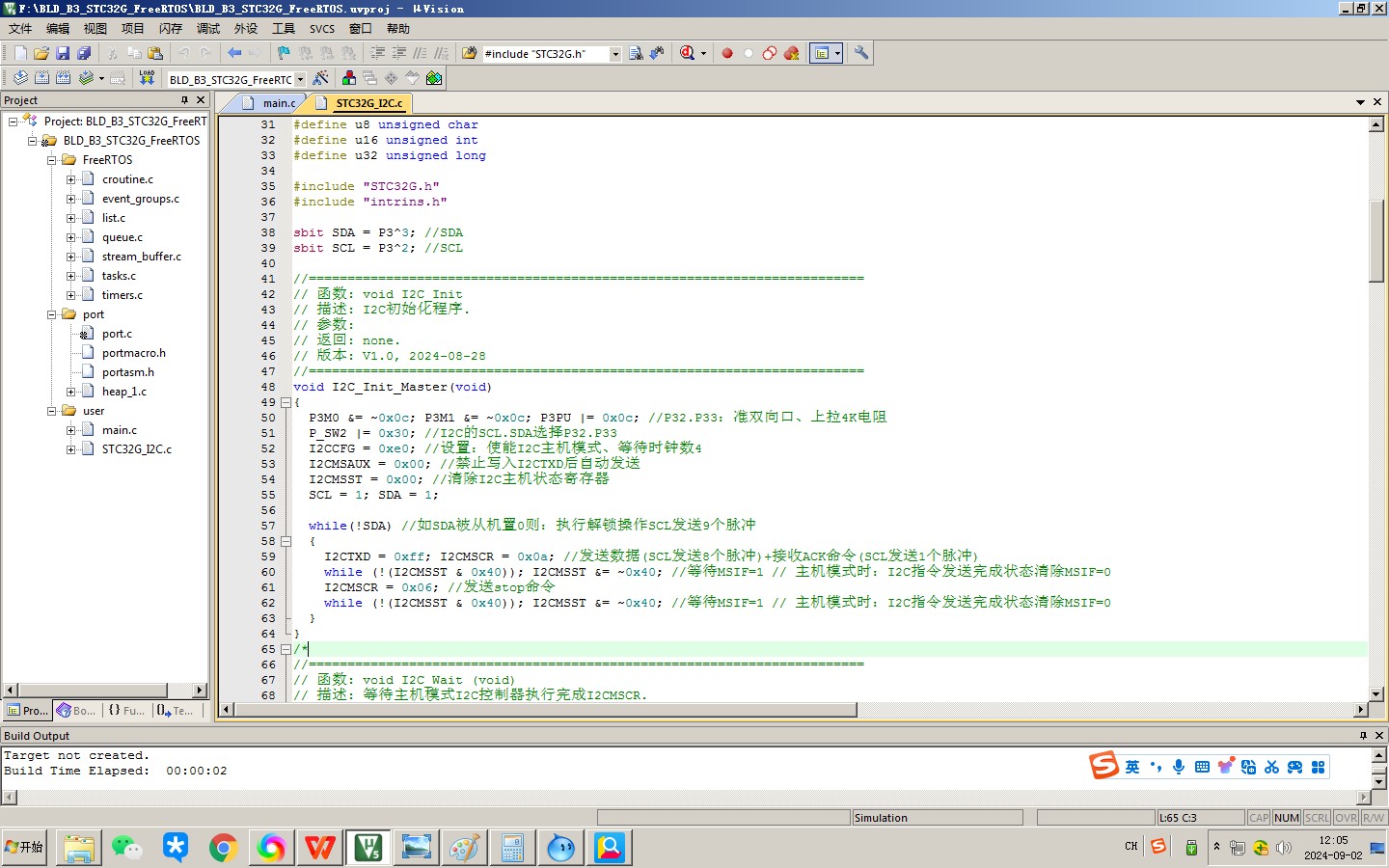
Task: Click the Find document search icon
Action: pyautogui.click(x=636, y=54)
